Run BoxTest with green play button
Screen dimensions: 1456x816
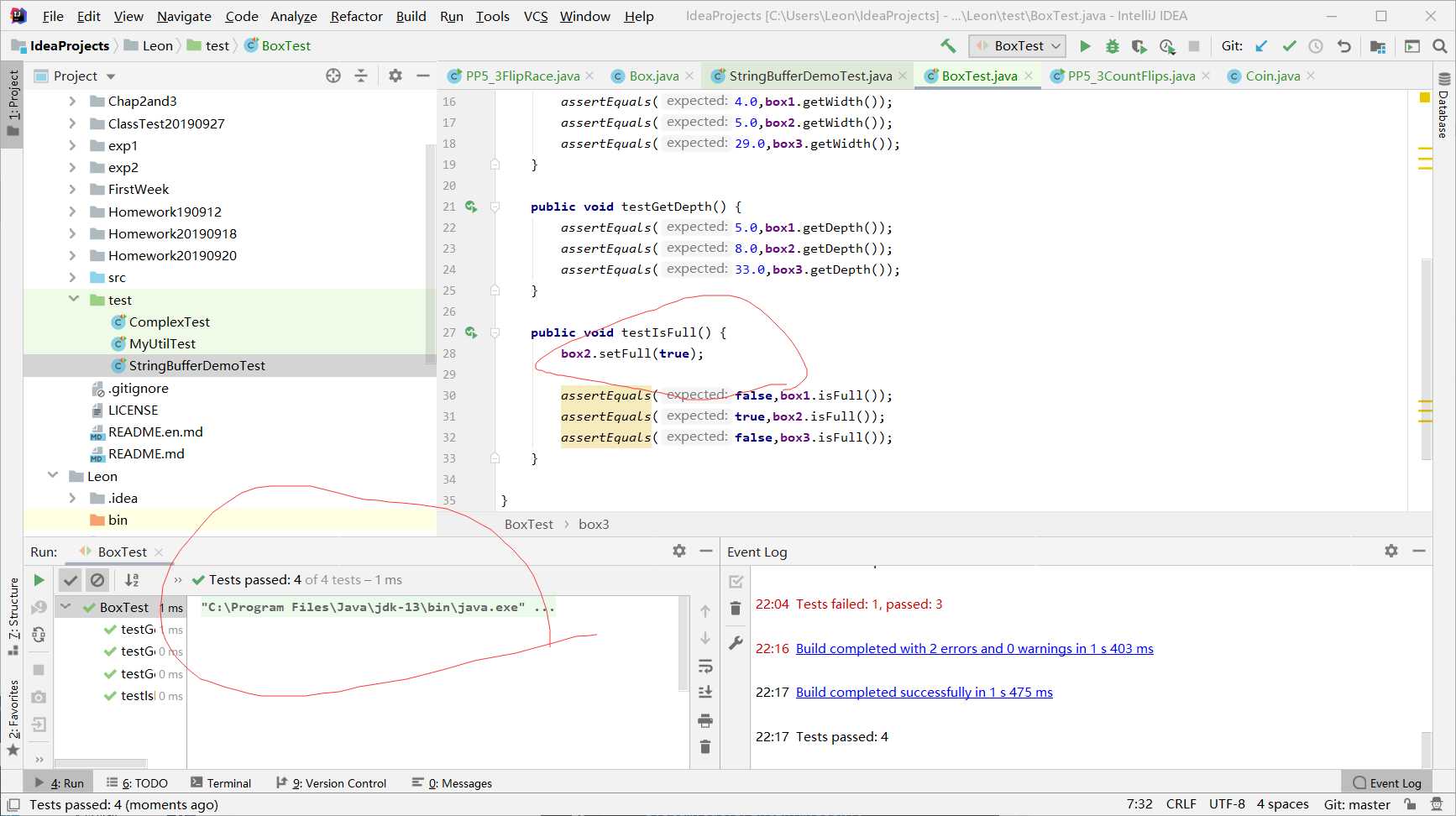(1085, 46)
